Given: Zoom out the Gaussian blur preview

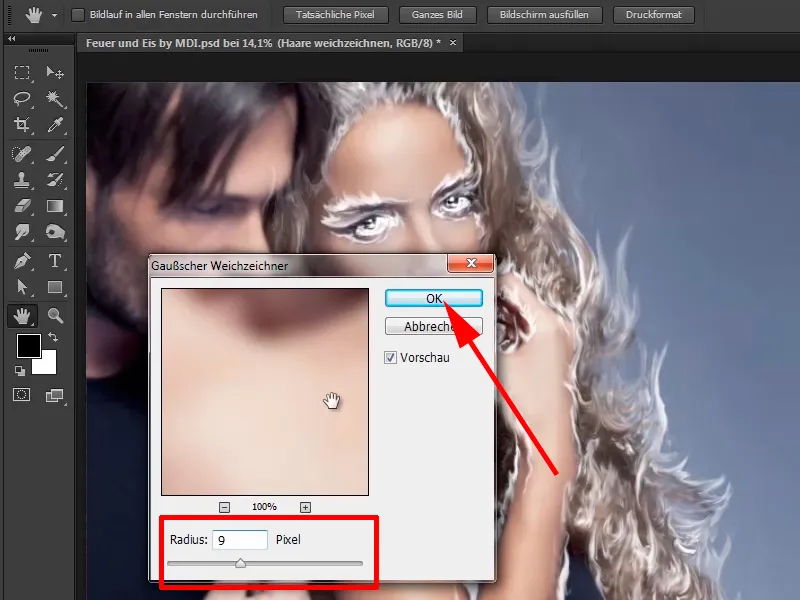Looking at the screenshot, I should tap(224, 507).
